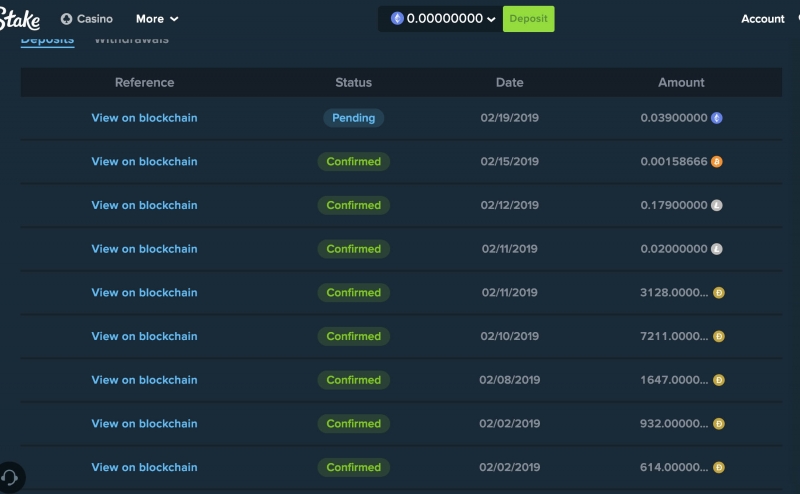Click the amount 0.03900000
This screenshot has width=800, height=494.
click(x=674, y=118)
